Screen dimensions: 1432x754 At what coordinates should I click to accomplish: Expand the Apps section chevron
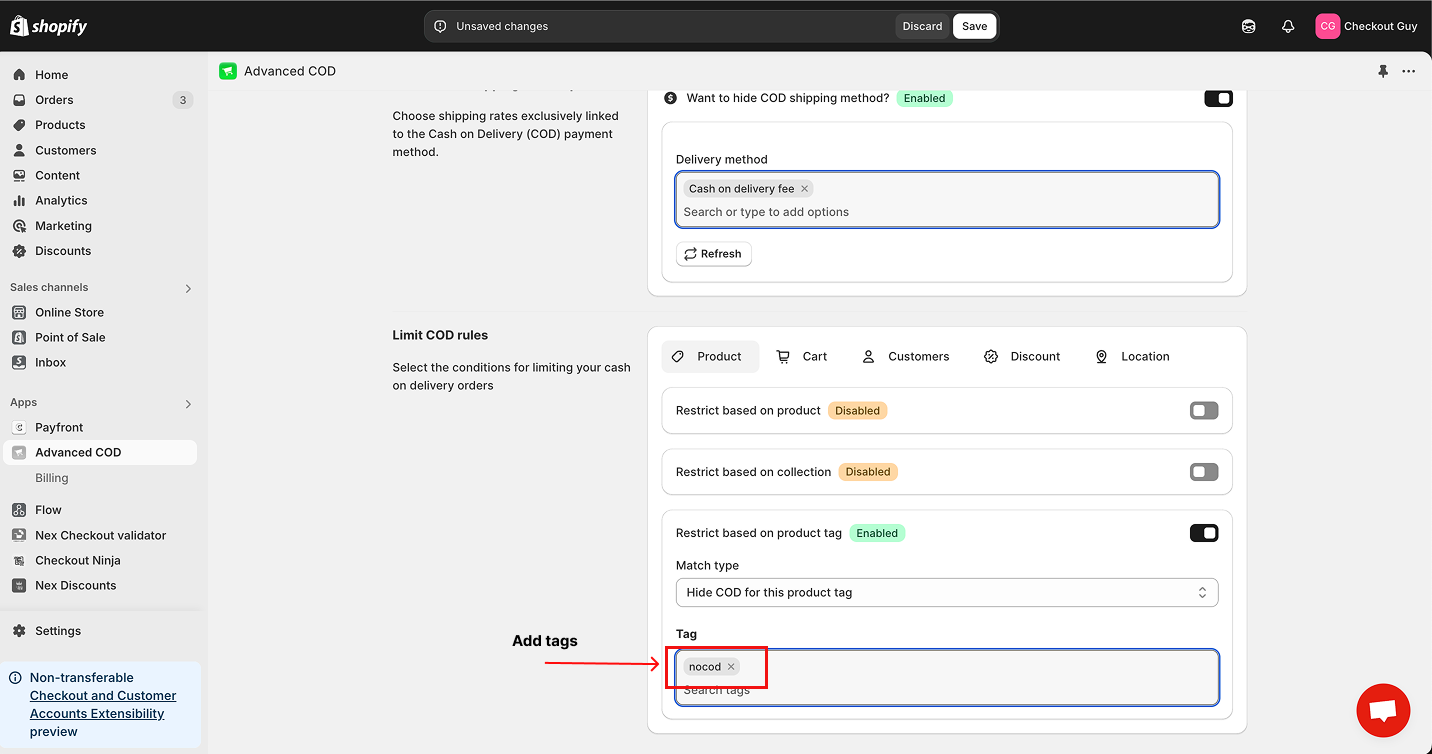coord(188,404)
